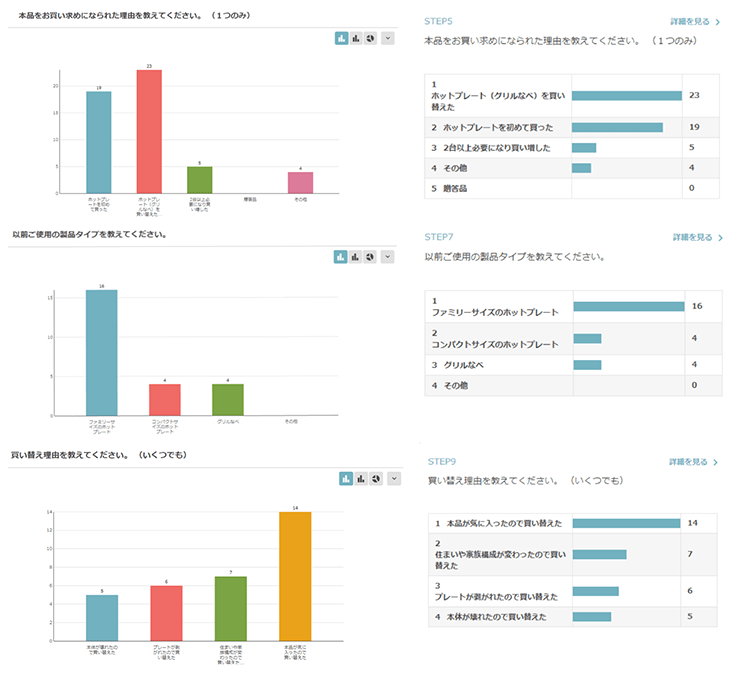Expand chart options dropdown for previous product type

pos(388,257)
